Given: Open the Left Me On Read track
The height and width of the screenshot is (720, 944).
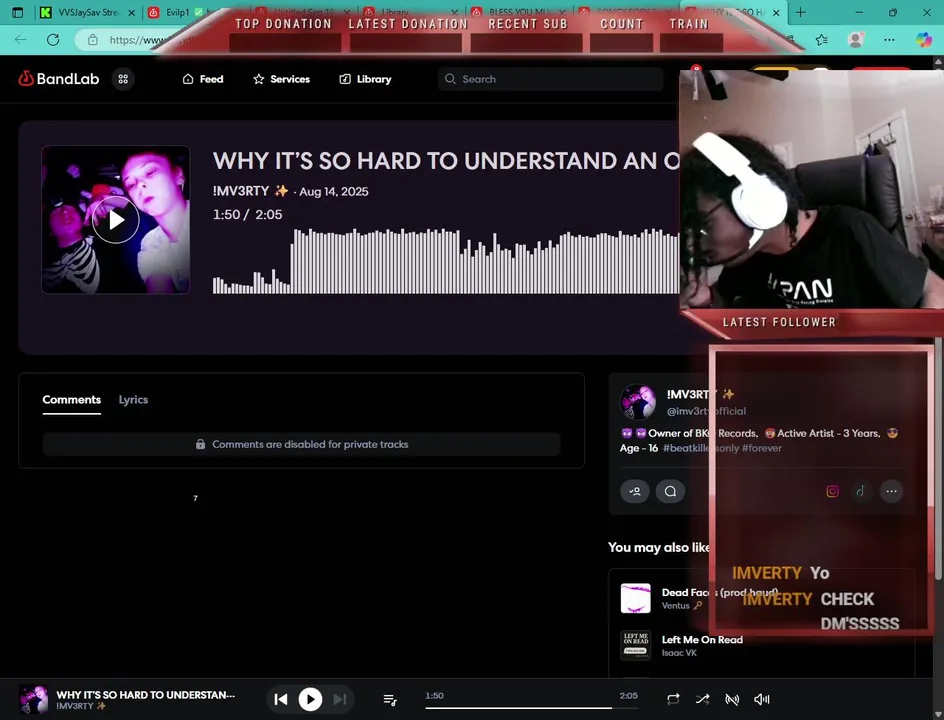Looking at the screenshot, I should (x=702, y=640).
